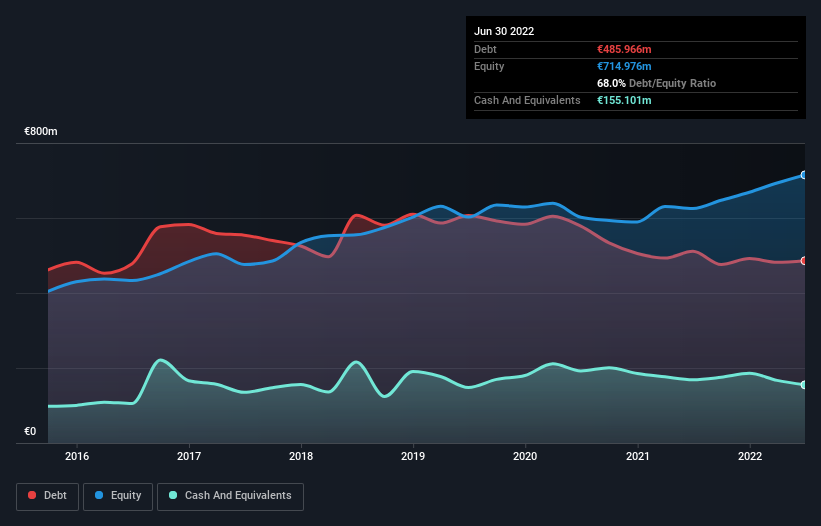Viewport: 821px width, 526px height.
Task: Click the red Debt legend dot
Action: (32, 495)
